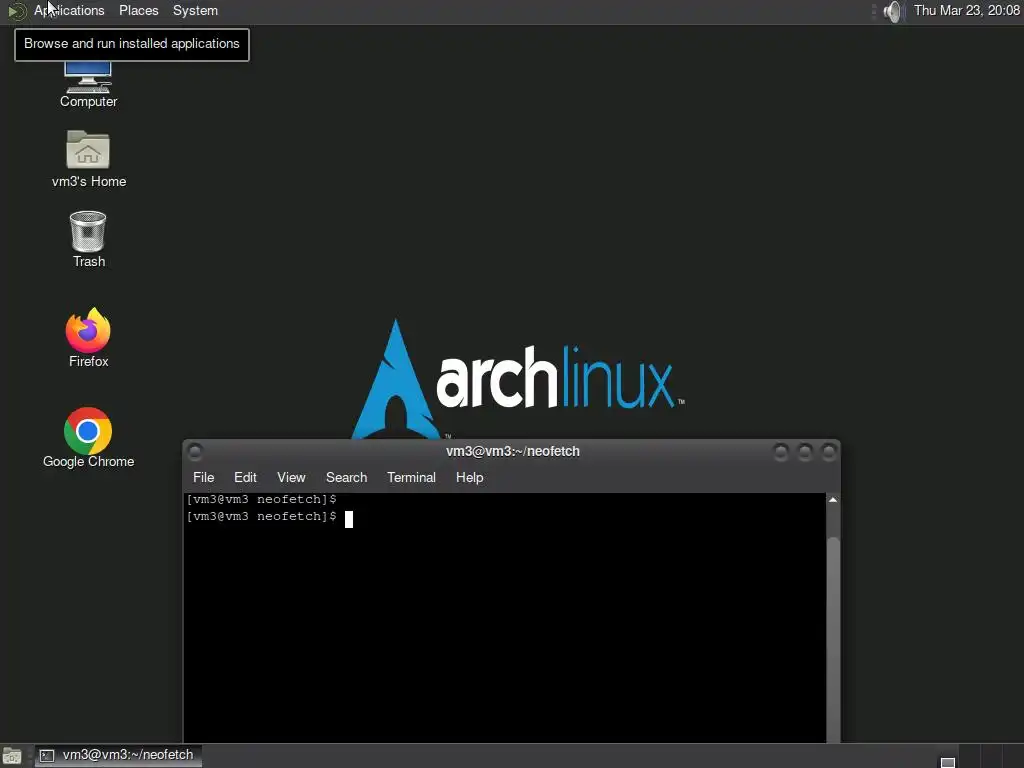Open the volume control speaker icon
Viewport: 1024px width, 768px height.
(892, 11)
